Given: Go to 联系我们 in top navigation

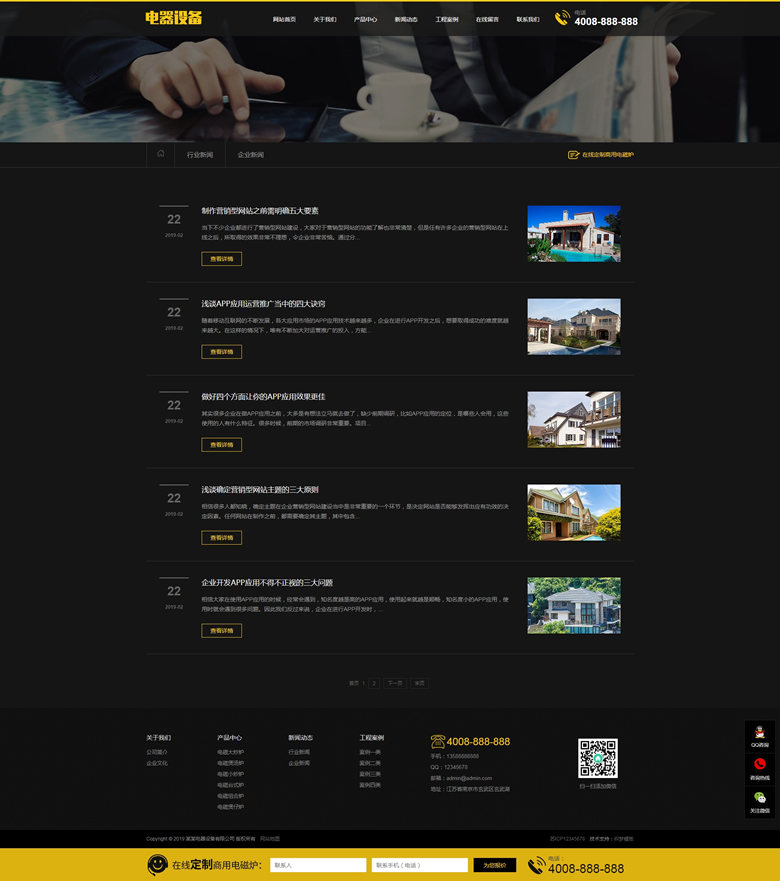Looking at the screenshot, I should [x=528, y=19].
